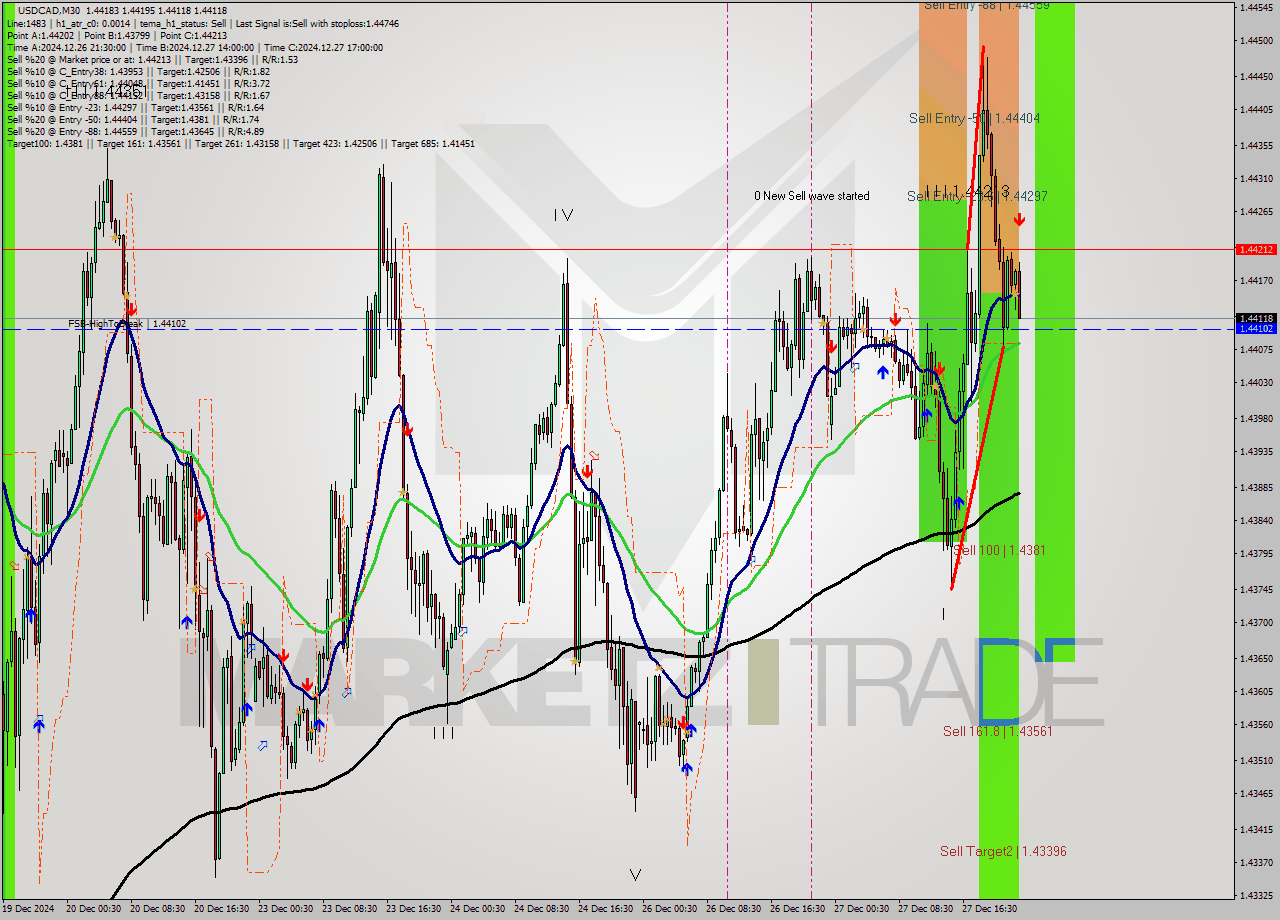The image size is (1280, 920).
Task: Select the 1.44355 price axis label
Action: click(x=1256, y=145)
